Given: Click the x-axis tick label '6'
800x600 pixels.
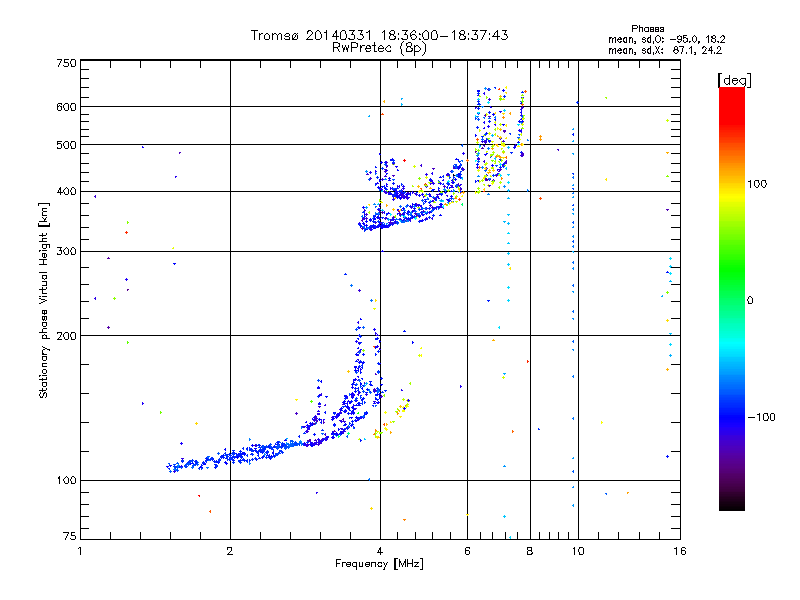Looking at the screenshot, I should click(467, 551).
